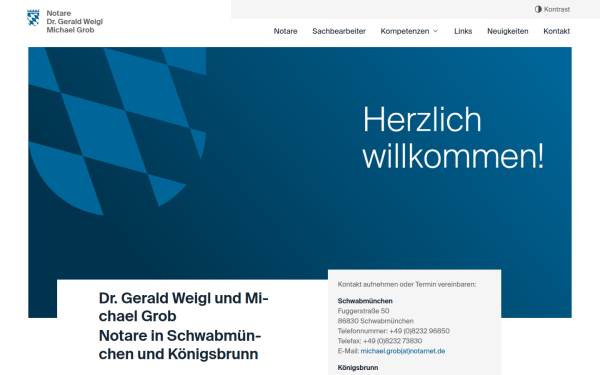Screen dimensions: 600x375
Task: Click the half-circle contrast icon
Action: point(538,9)
